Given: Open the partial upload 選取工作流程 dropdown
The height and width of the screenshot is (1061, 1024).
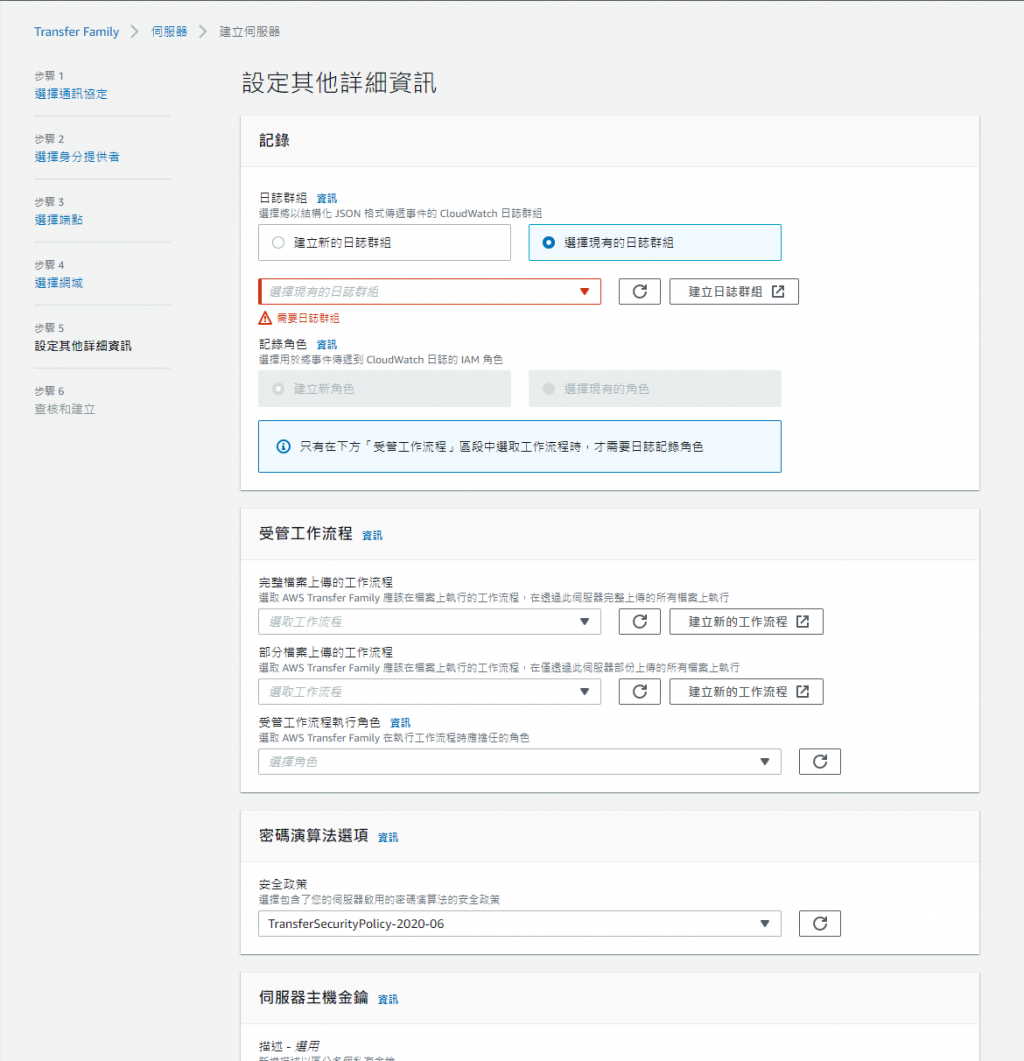Looking at the screenshot, I should click(430, 692).
